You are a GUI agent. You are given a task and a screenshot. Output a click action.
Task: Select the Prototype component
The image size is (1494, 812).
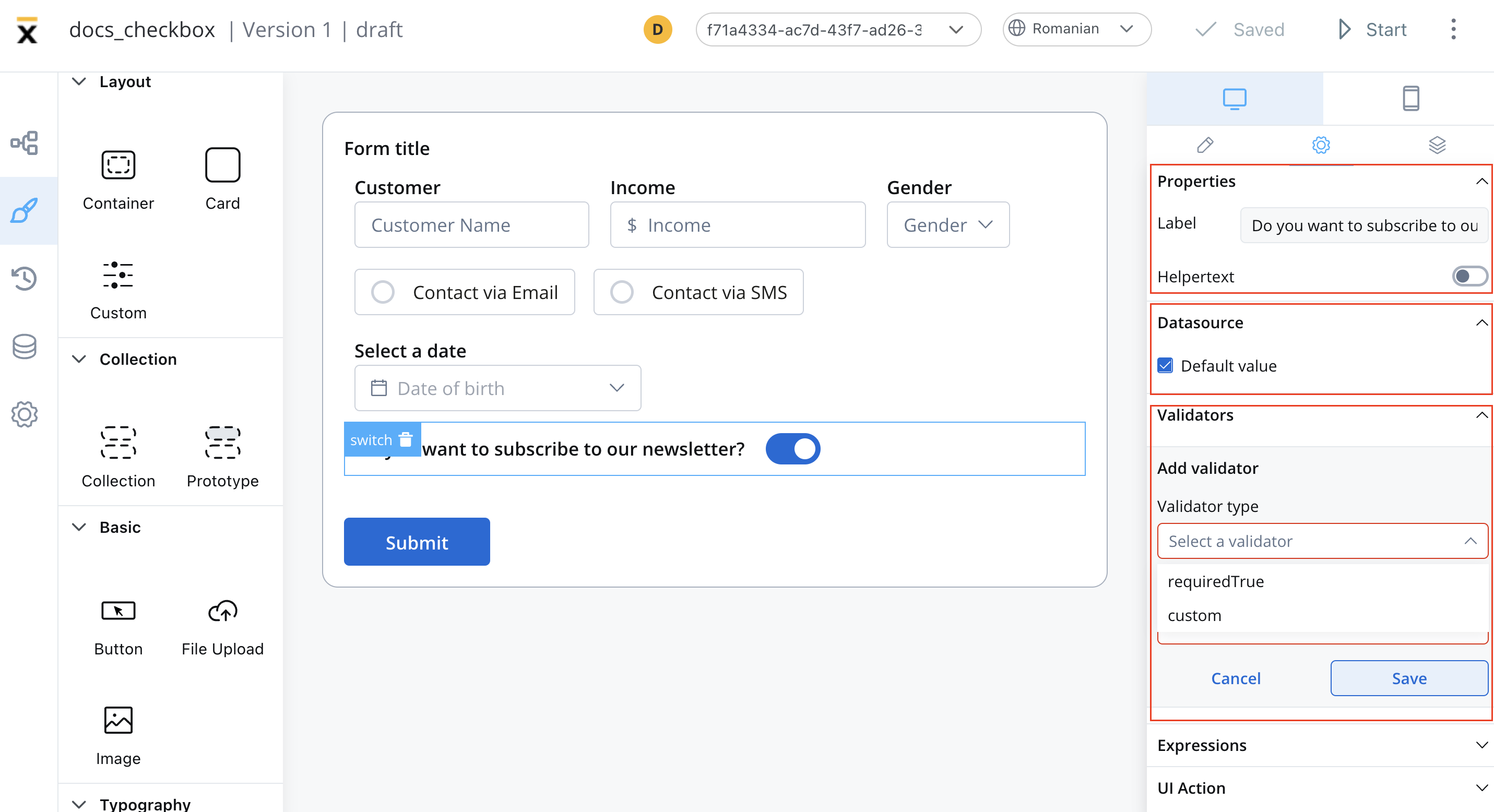click(x=223, y=458)
